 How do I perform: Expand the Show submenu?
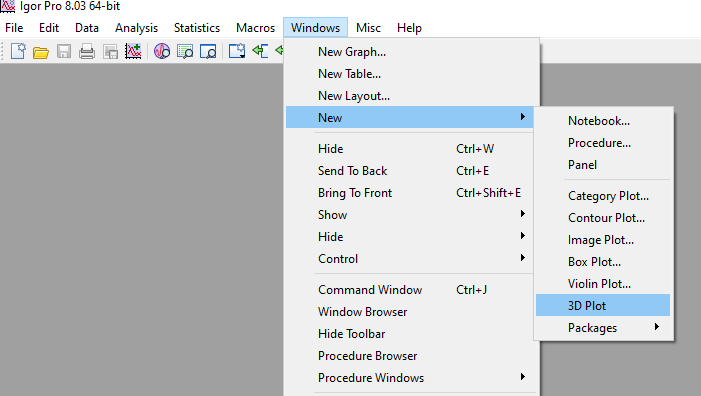(x=409, y=215)
